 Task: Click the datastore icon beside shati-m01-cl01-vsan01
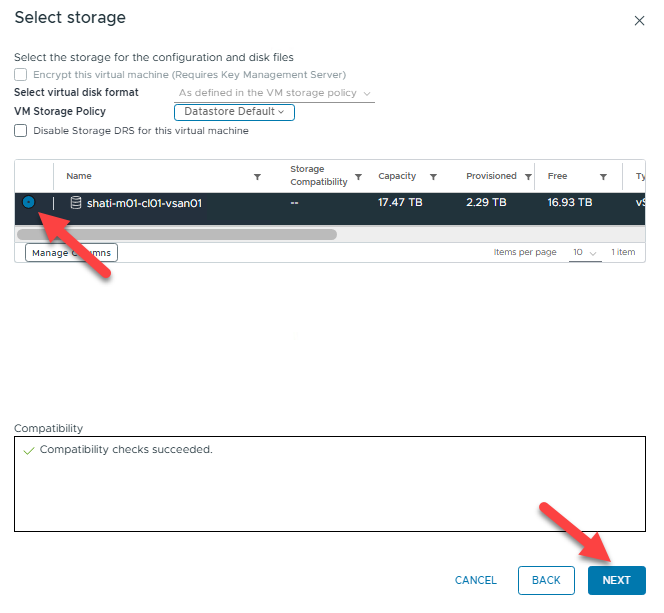76,203
